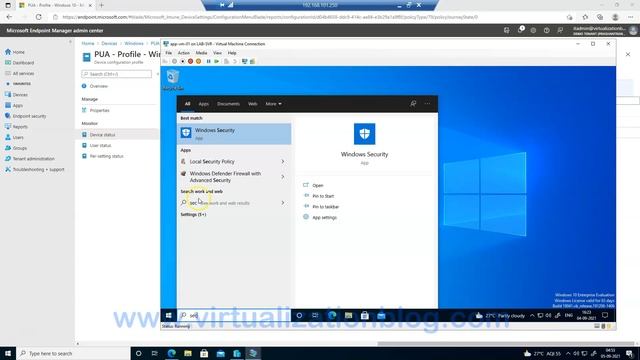This screenshot has width=640, height=360.
Task: Open Help menu in VM Connection
Action: [232, 53]
